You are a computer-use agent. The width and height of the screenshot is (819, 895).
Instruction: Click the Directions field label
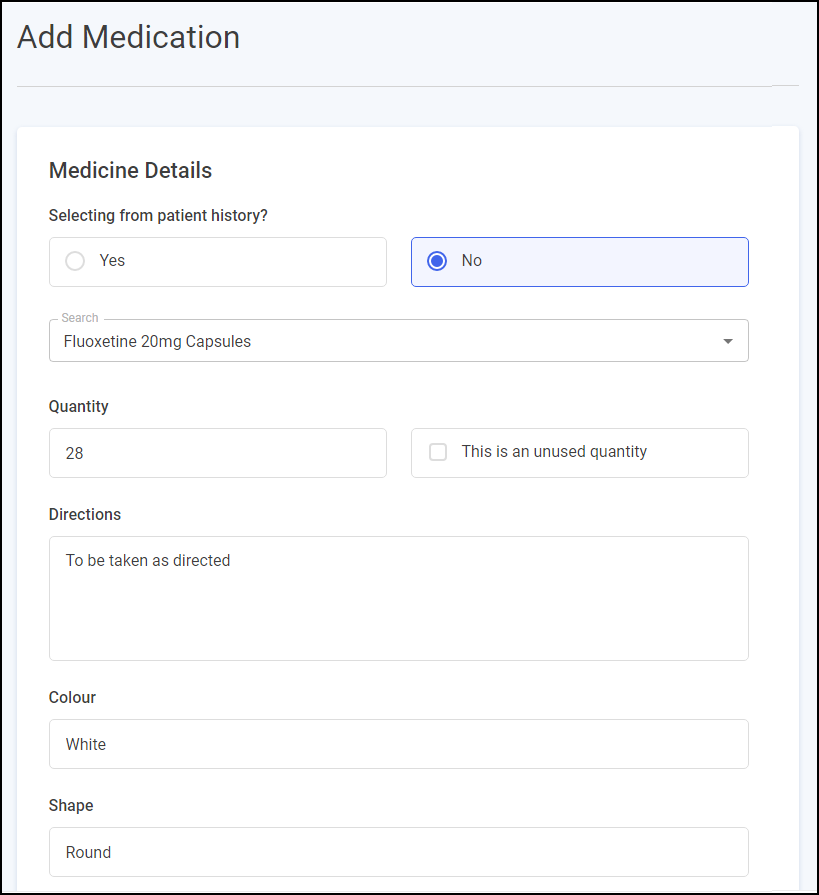(85, 514)
